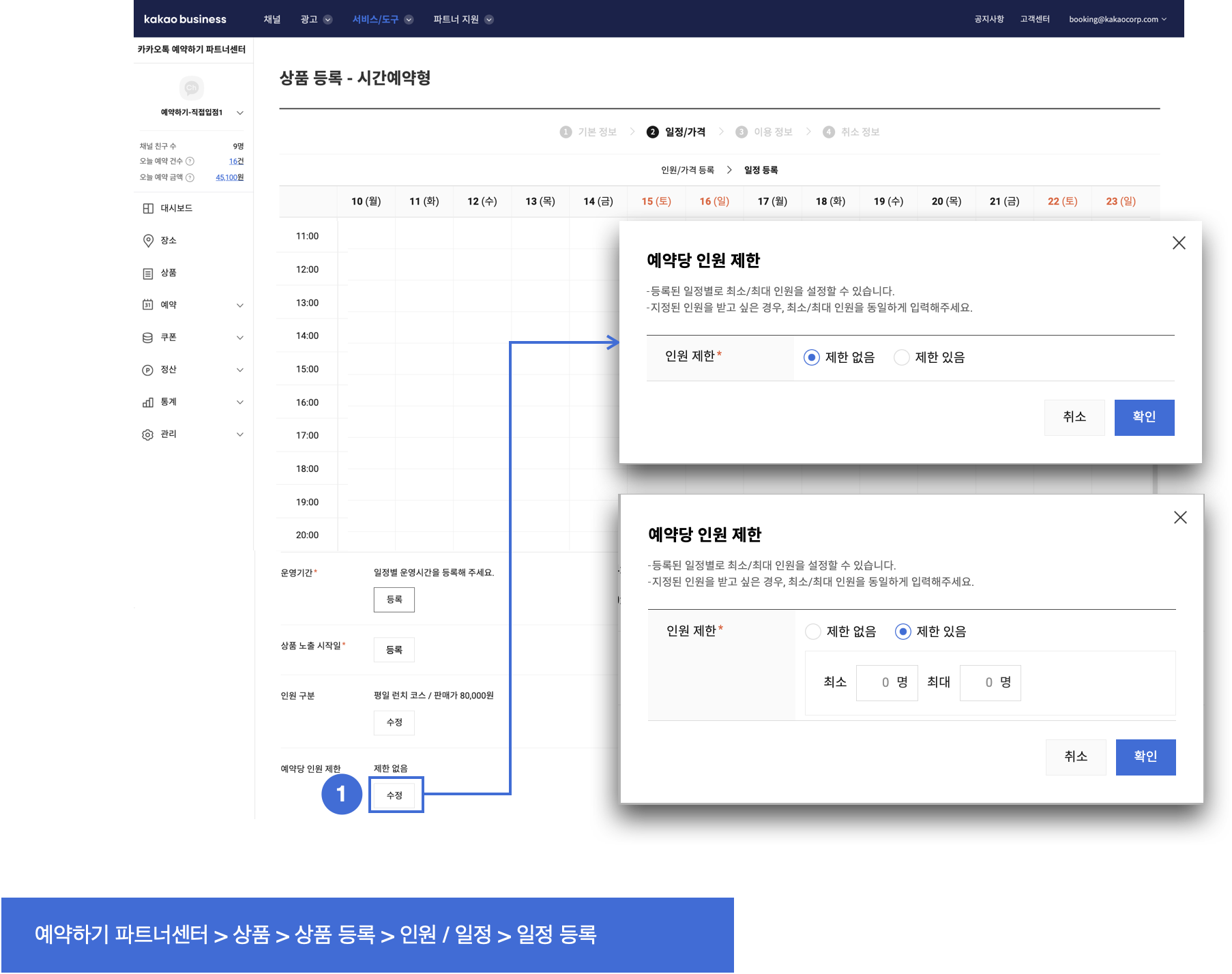The height and width of the screenshot is (974, 1232).
Task: Click the 관리 settings gear icon
Action: coord(148,434)
